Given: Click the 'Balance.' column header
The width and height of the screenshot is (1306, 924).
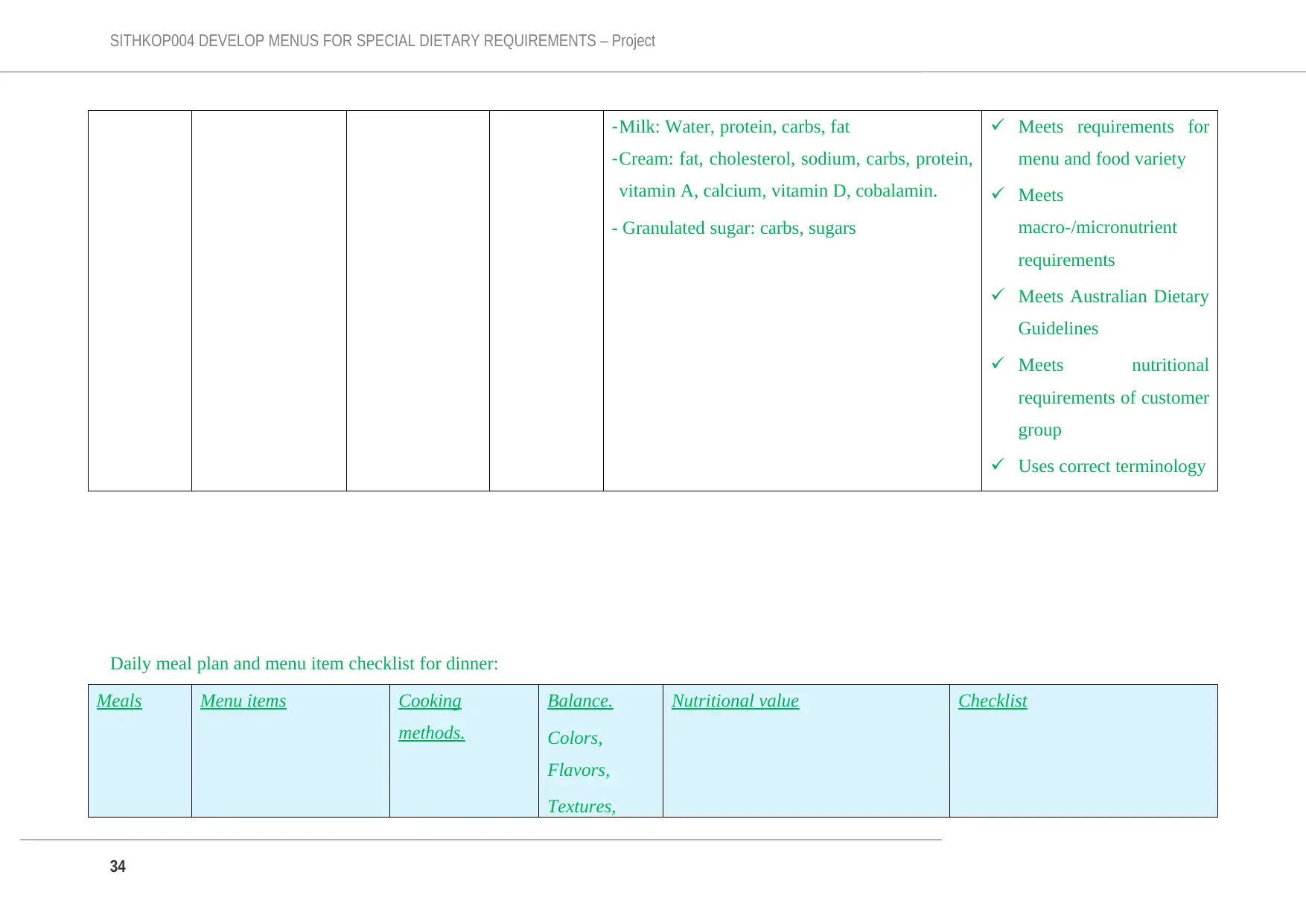Looking at the screenshot, I should point(580,701).
